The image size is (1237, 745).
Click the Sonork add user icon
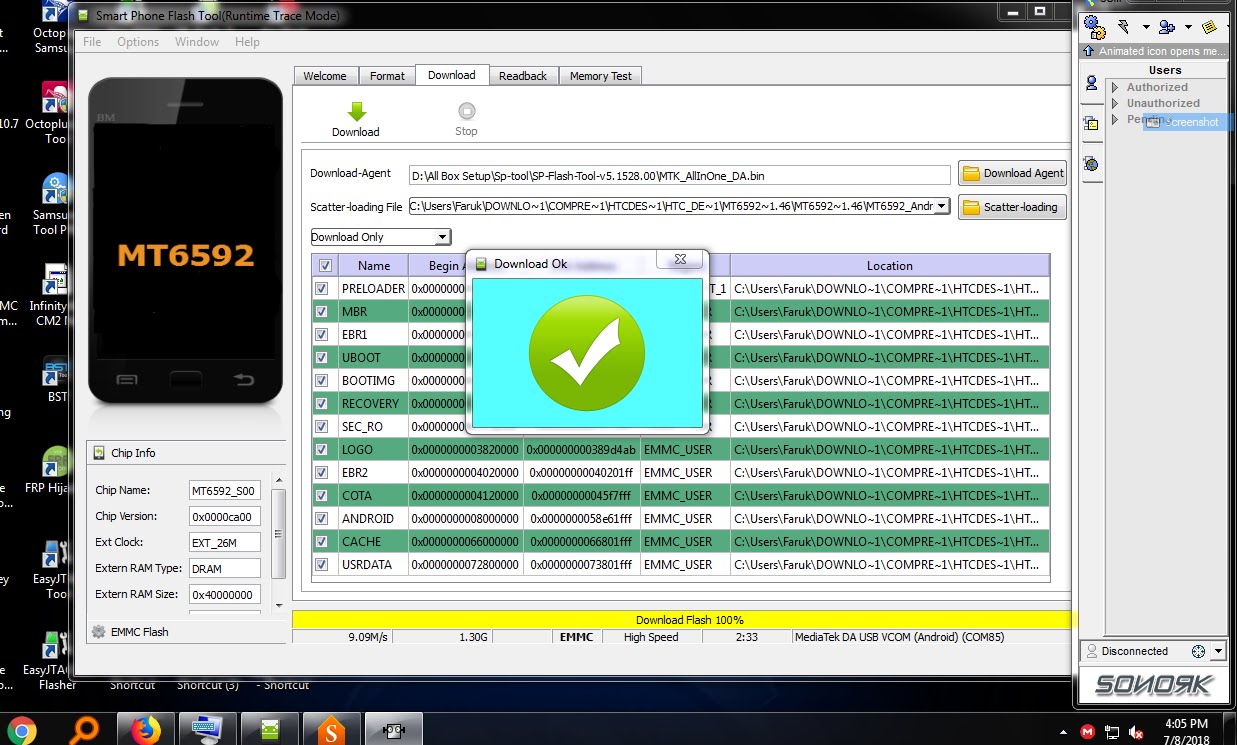click(x=1166, y=27)
